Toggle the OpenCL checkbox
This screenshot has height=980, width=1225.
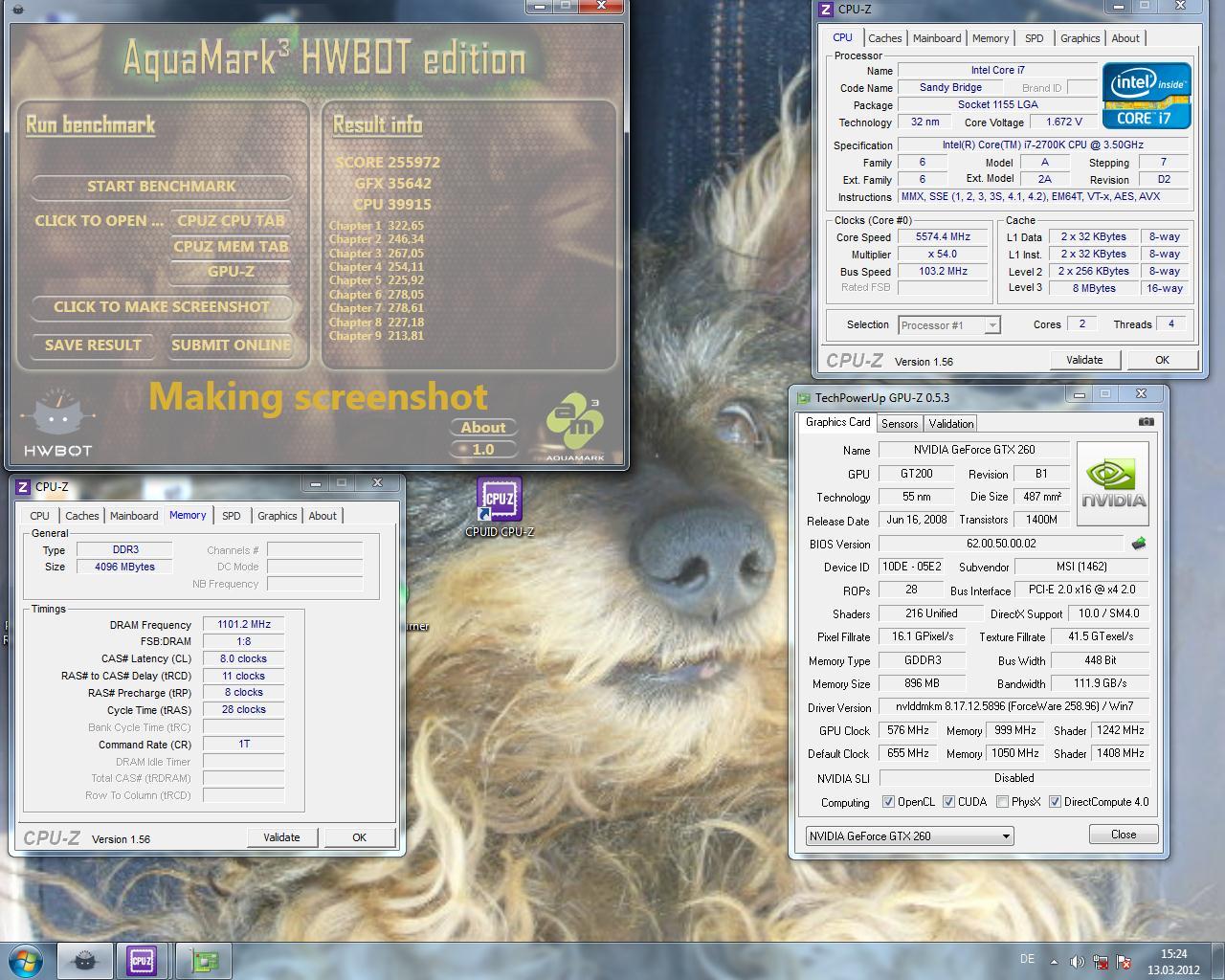[x=888, y=802]
